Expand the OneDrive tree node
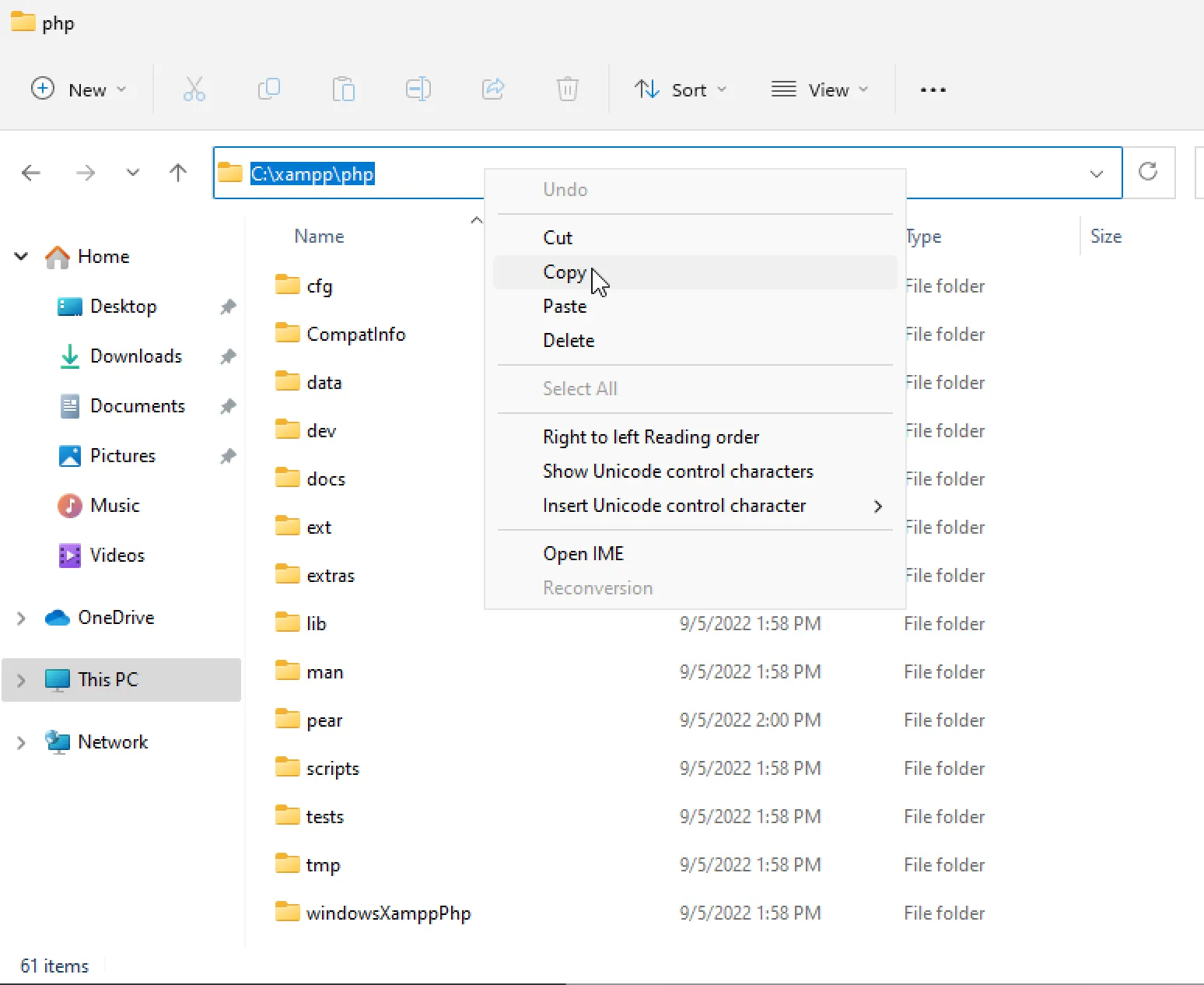Image resolution: width=1204 pixels, height=985 pixels. 21,618
